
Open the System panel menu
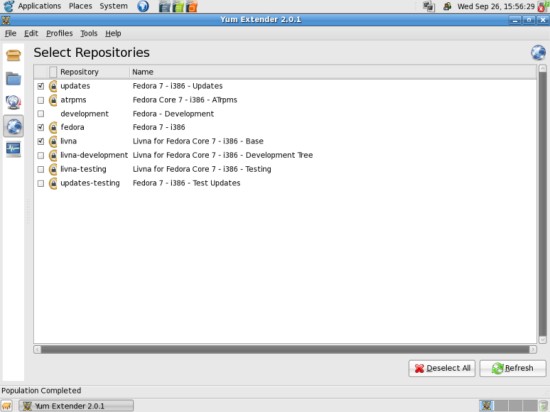pos(113,6)
